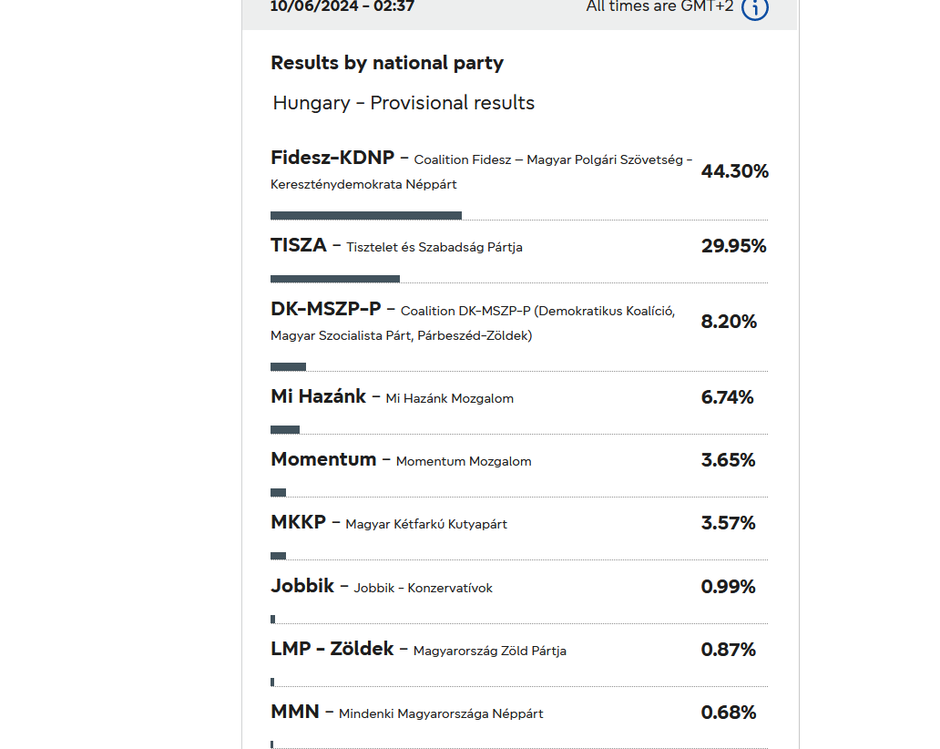Click the 29.95% result figure
The width and height of the screenshot is (940, 749).
pyautogui.click(x=733, y=246)
